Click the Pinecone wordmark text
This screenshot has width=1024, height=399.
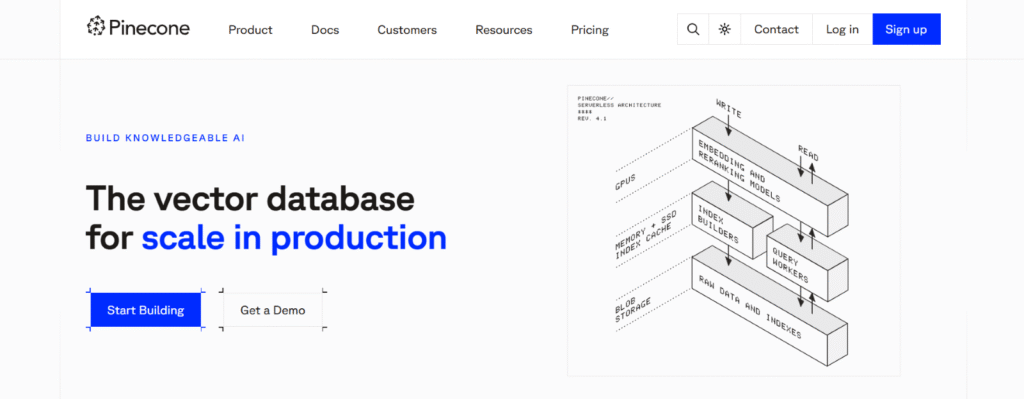pyautogui.click(x=149, y=27)
